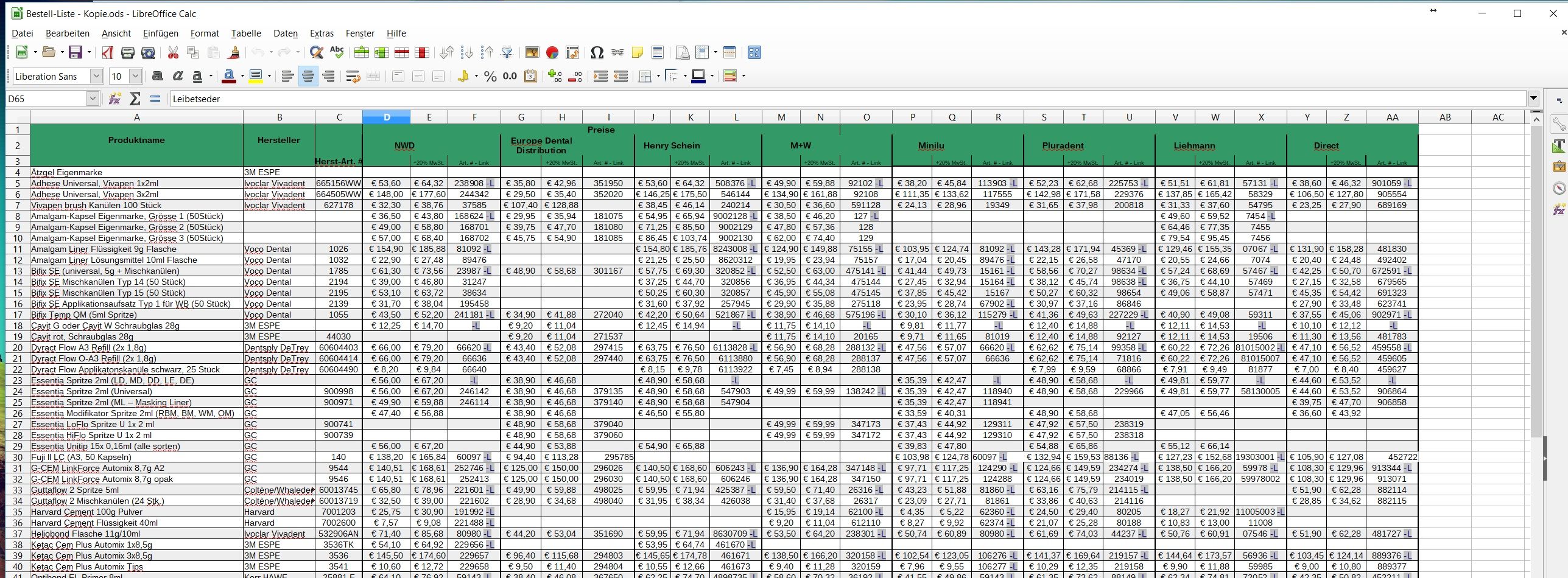Open the Sort dialog
Image resolution: width=1568 pixels, height=578 pixels.
(x=447, y=53)
